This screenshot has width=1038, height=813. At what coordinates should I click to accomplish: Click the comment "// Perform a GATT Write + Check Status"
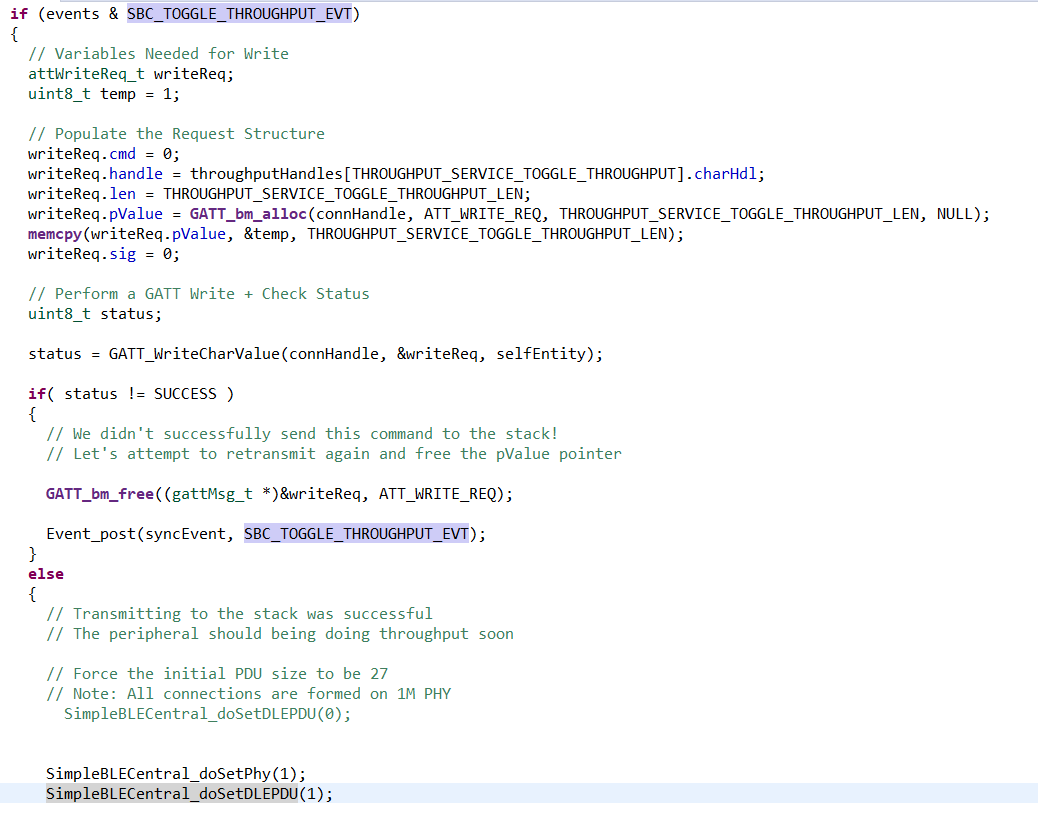(199, 294)
